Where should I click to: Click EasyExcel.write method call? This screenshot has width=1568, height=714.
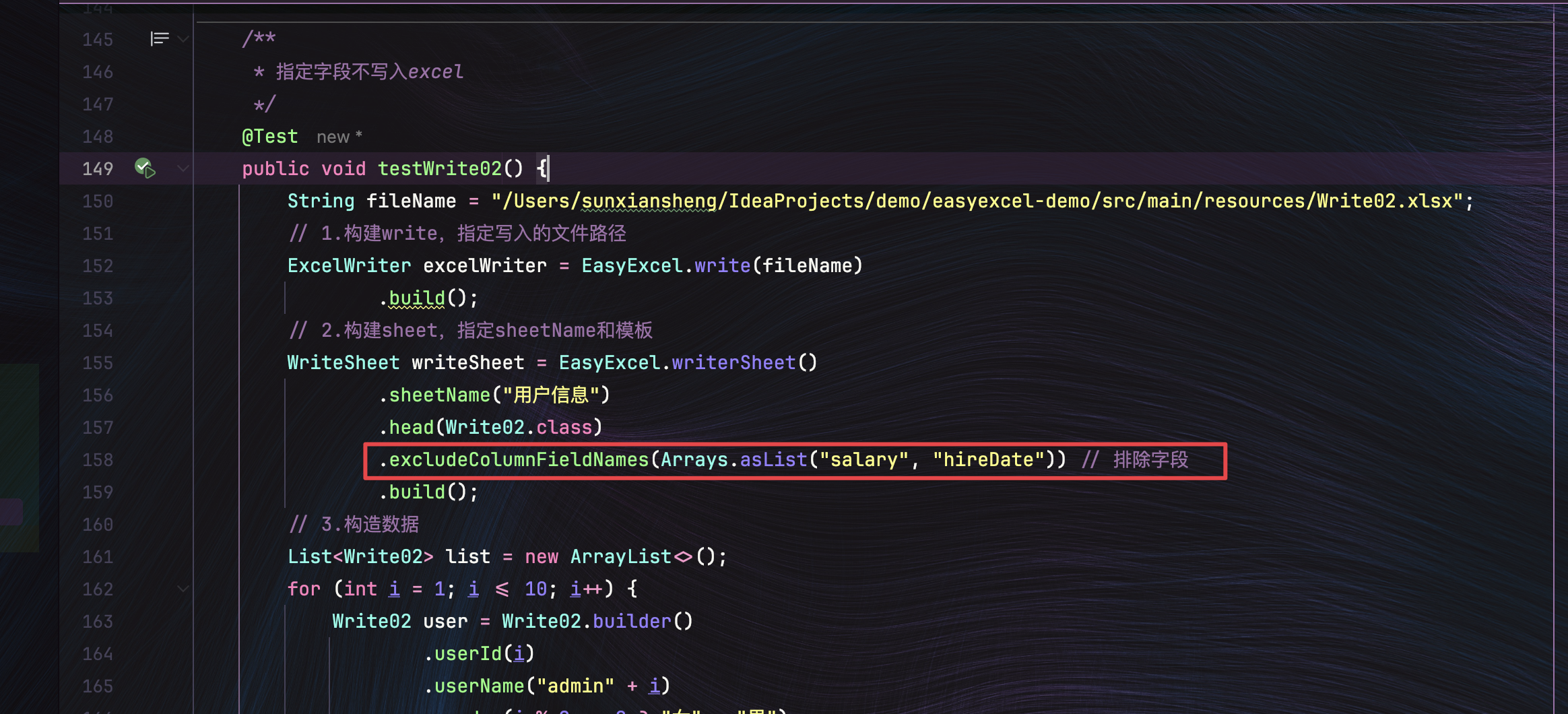coord(722,265)
